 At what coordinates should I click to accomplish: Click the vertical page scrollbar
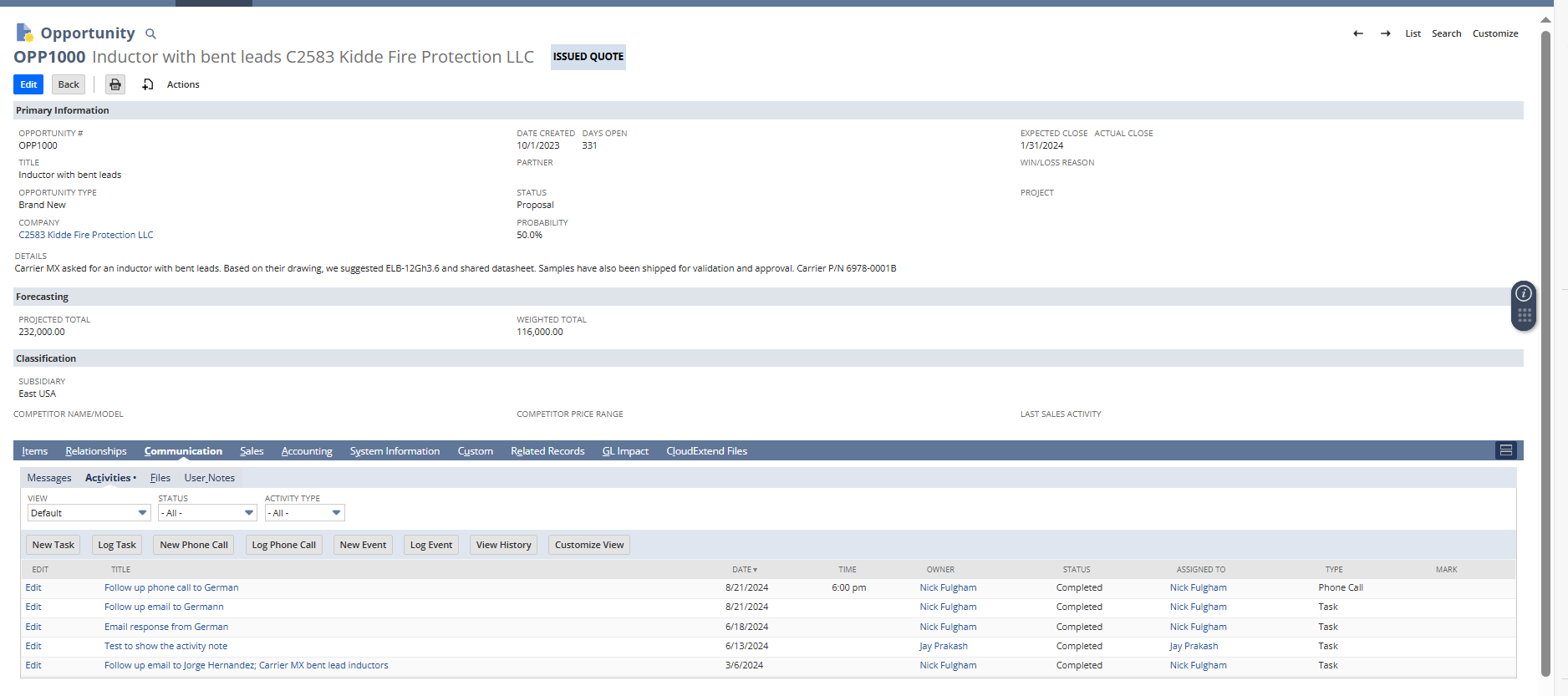click(1545, 351)
